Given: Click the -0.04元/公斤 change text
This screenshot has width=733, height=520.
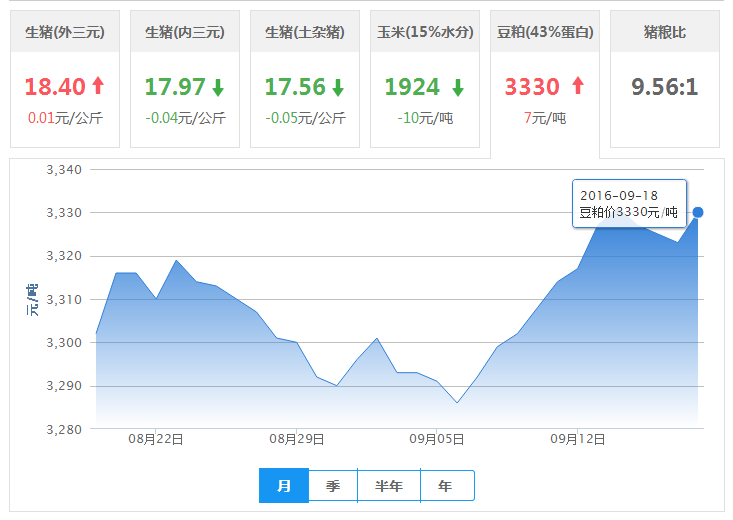Looking at the screenshot, I should (x=185, y=118).
